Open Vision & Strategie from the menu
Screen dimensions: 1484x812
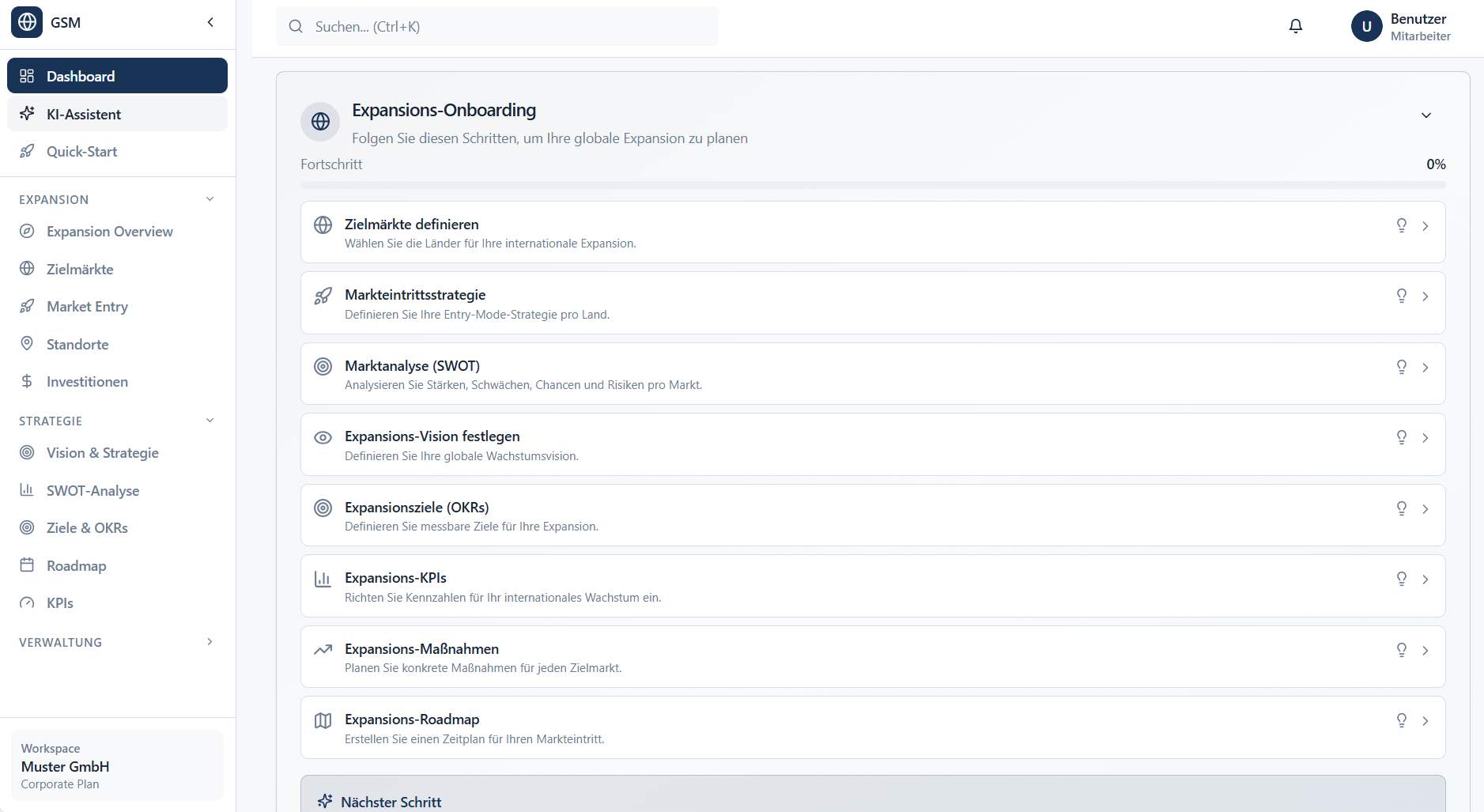(103, 452)
